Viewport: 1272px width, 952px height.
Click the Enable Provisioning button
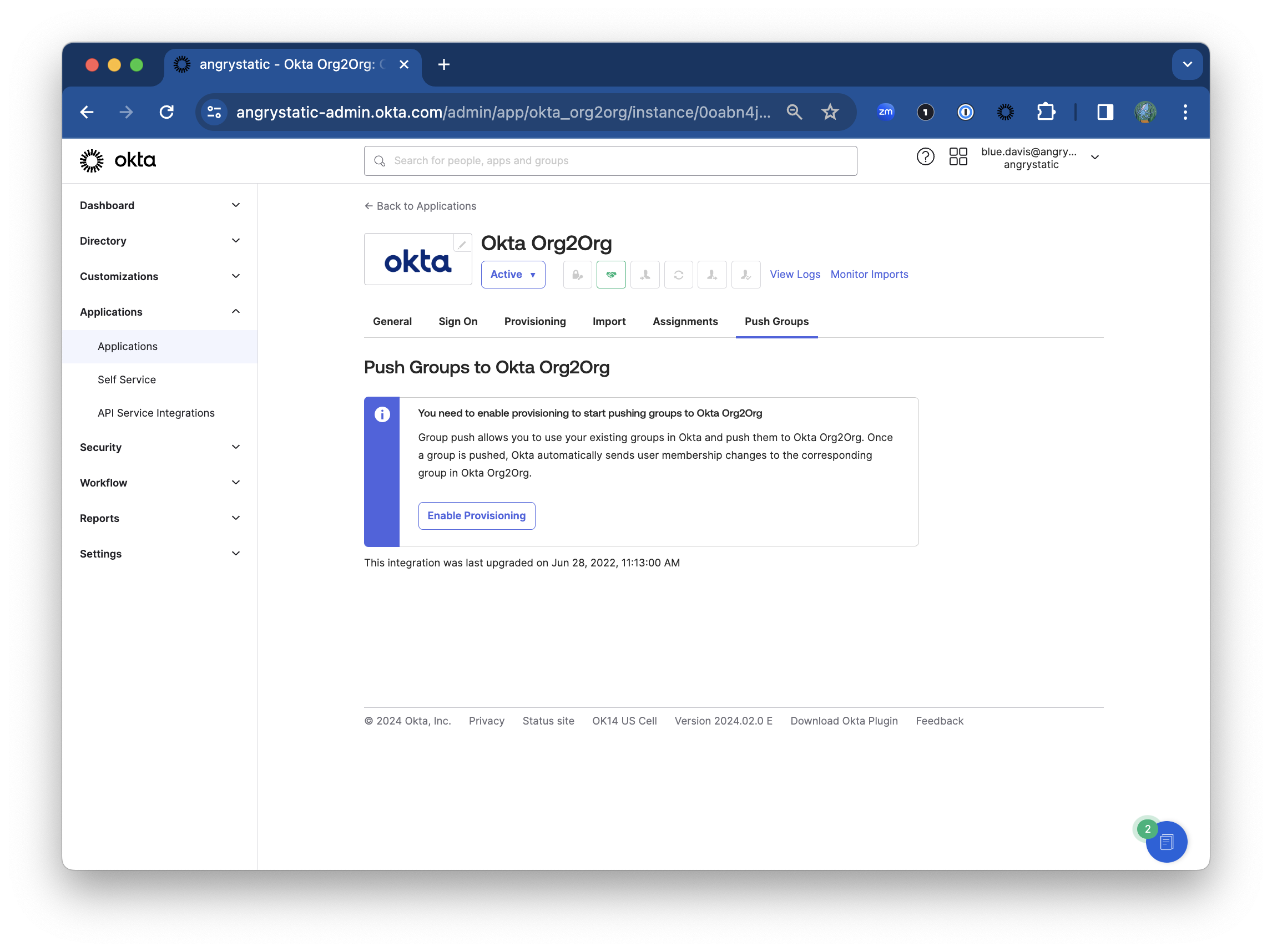(477, 516)
